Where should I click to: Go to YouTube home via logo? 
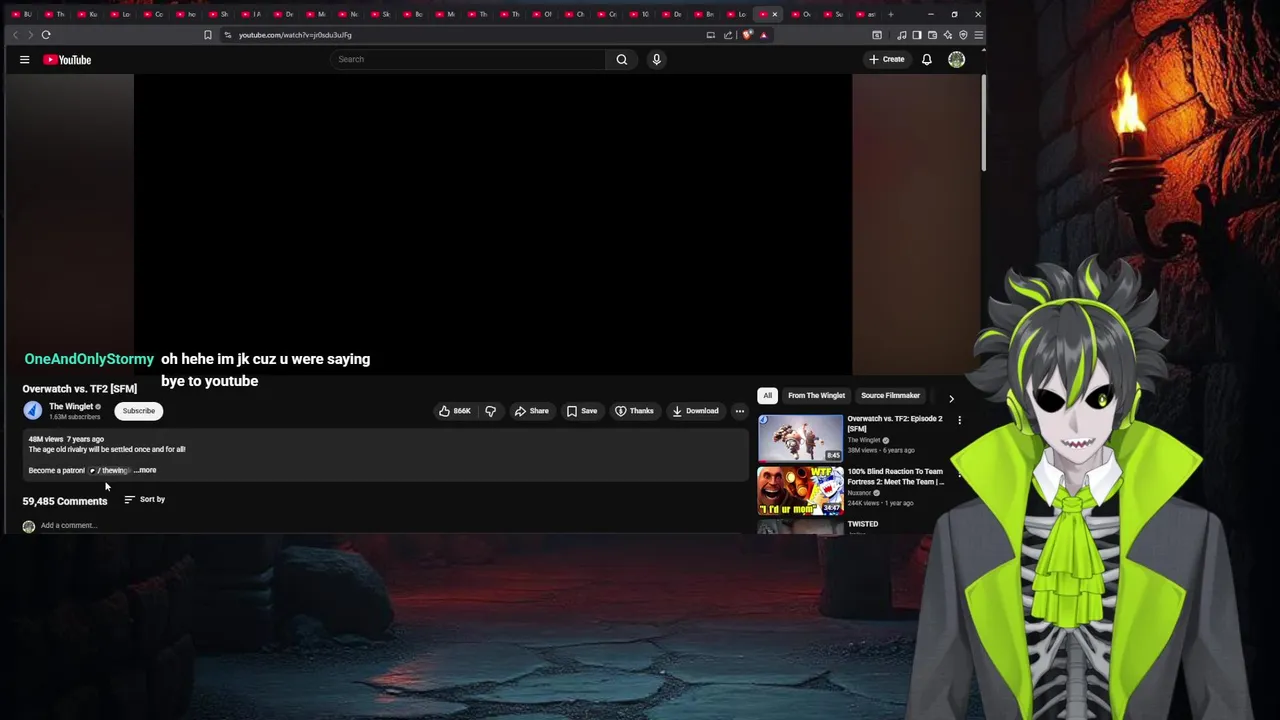pos(67,60)
